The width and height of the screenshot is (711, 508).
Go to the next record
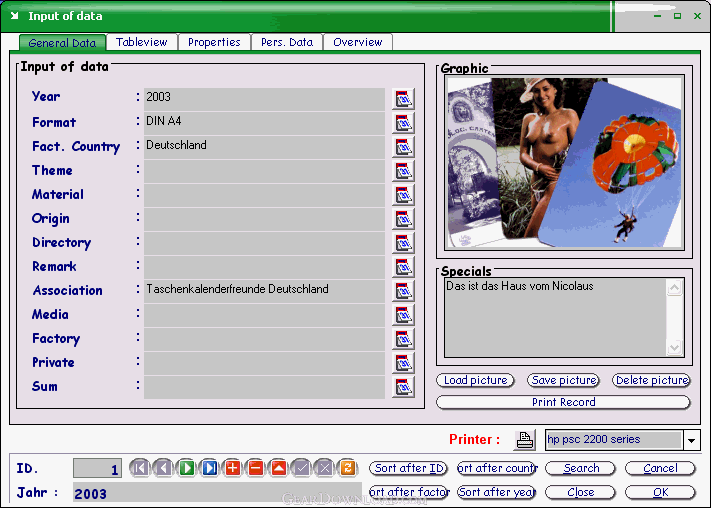186,468
